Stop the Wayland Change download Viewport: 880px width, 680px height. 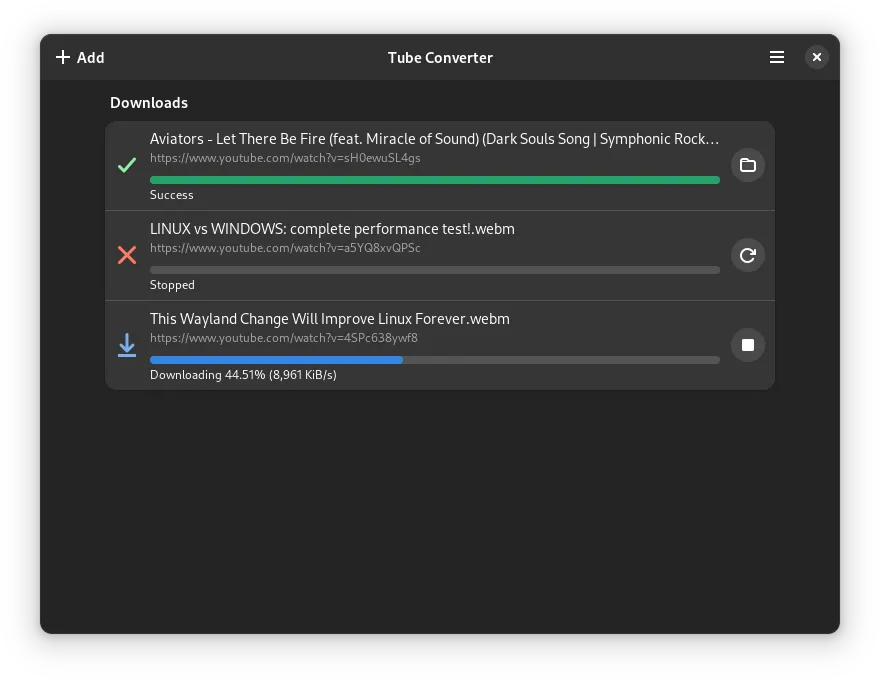click(x=748, y=345)
